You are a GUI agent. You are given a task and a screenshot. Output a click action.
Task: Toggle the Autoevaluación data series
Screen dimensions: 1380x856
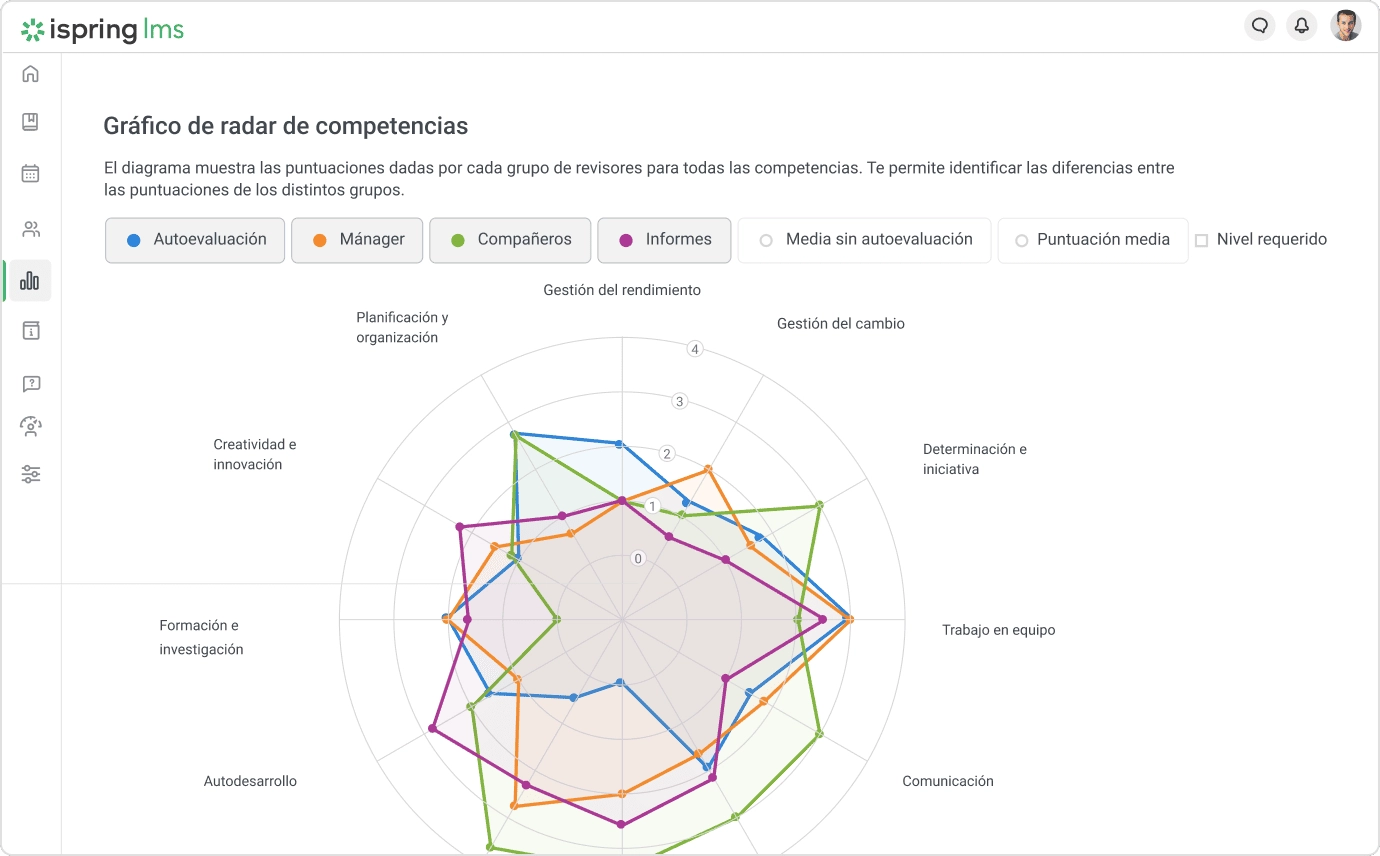(x=194, y=239)
